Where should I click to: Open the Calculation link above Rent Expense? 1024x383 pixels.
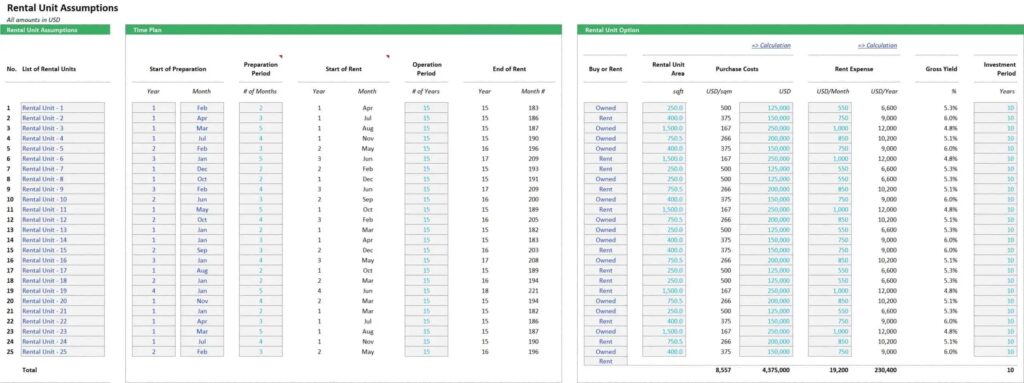pos(877,45)
